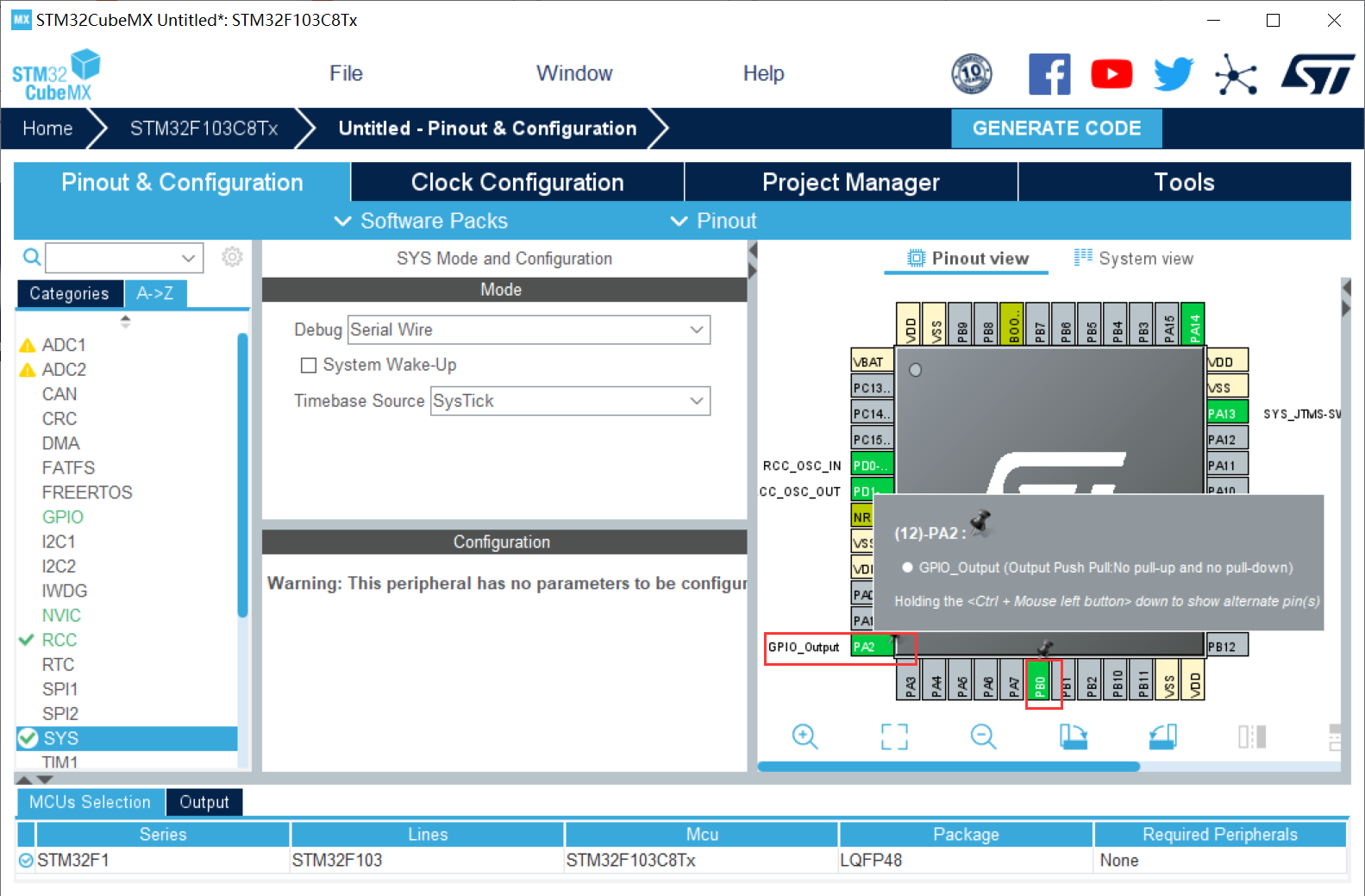Viewport: 1365px width, 896px height.
Task: Open the Help menu
Action: [x=763, y=73]
